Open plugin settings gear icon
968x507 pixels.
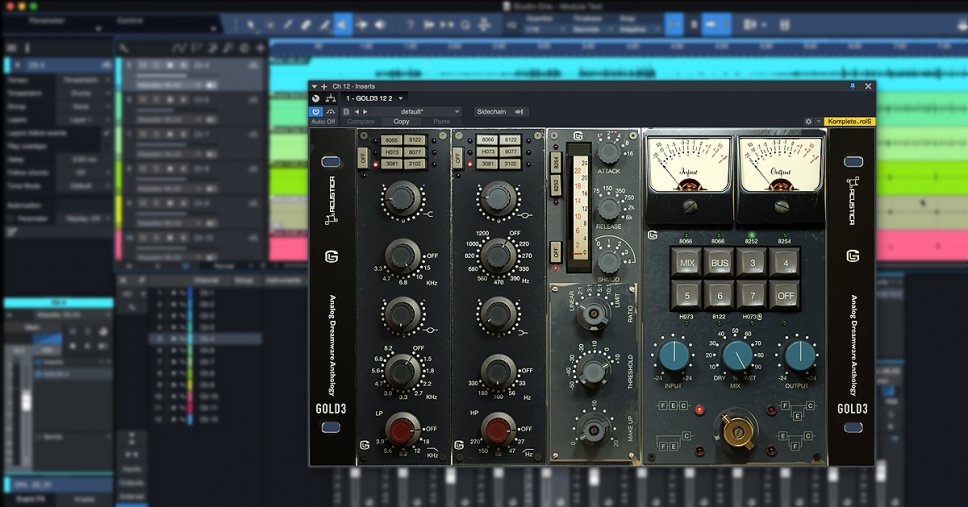tap(808, 121)
